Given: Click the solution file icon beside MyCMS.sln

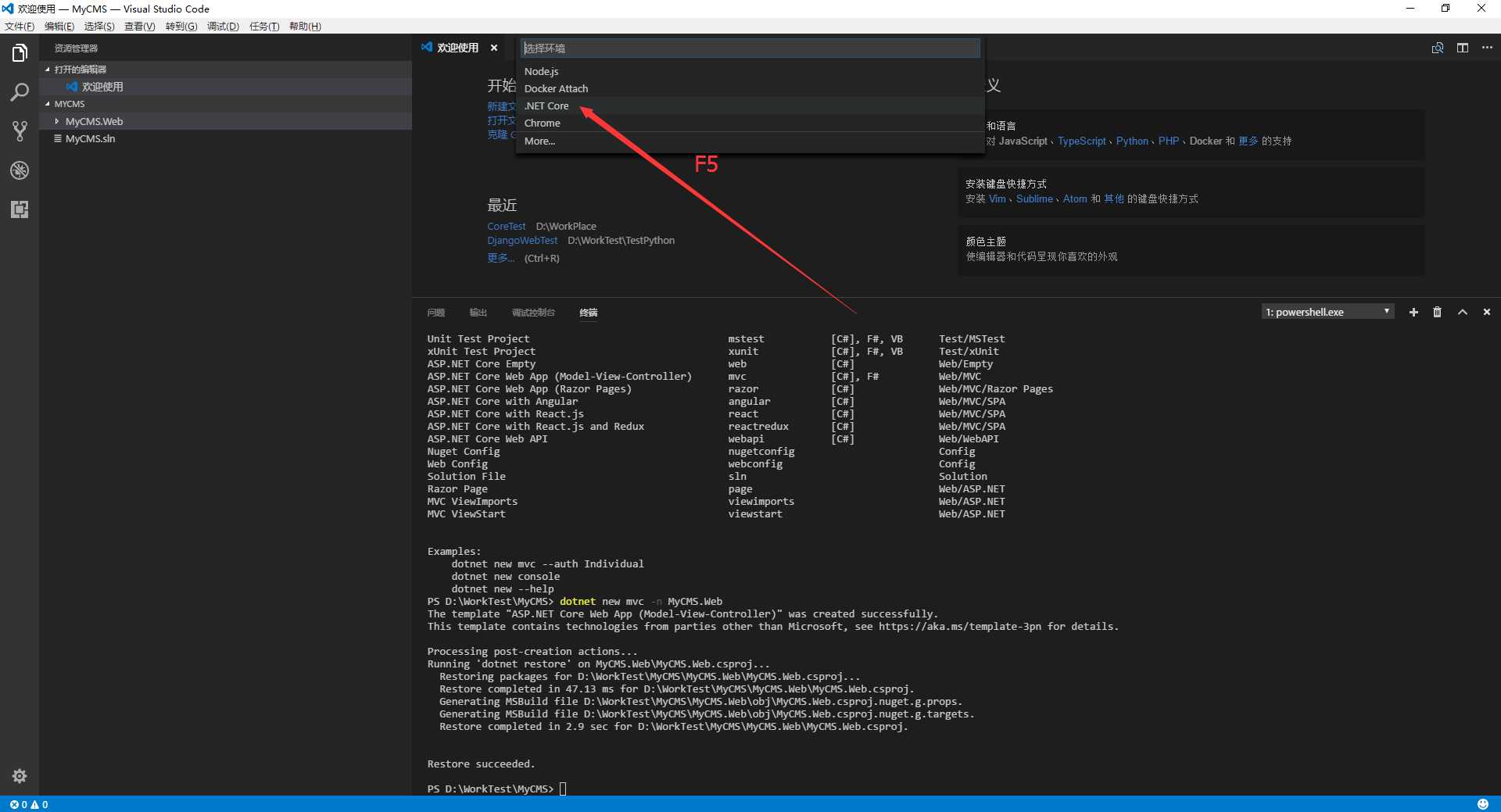Looking at the screenshot, I should (58, 138).
